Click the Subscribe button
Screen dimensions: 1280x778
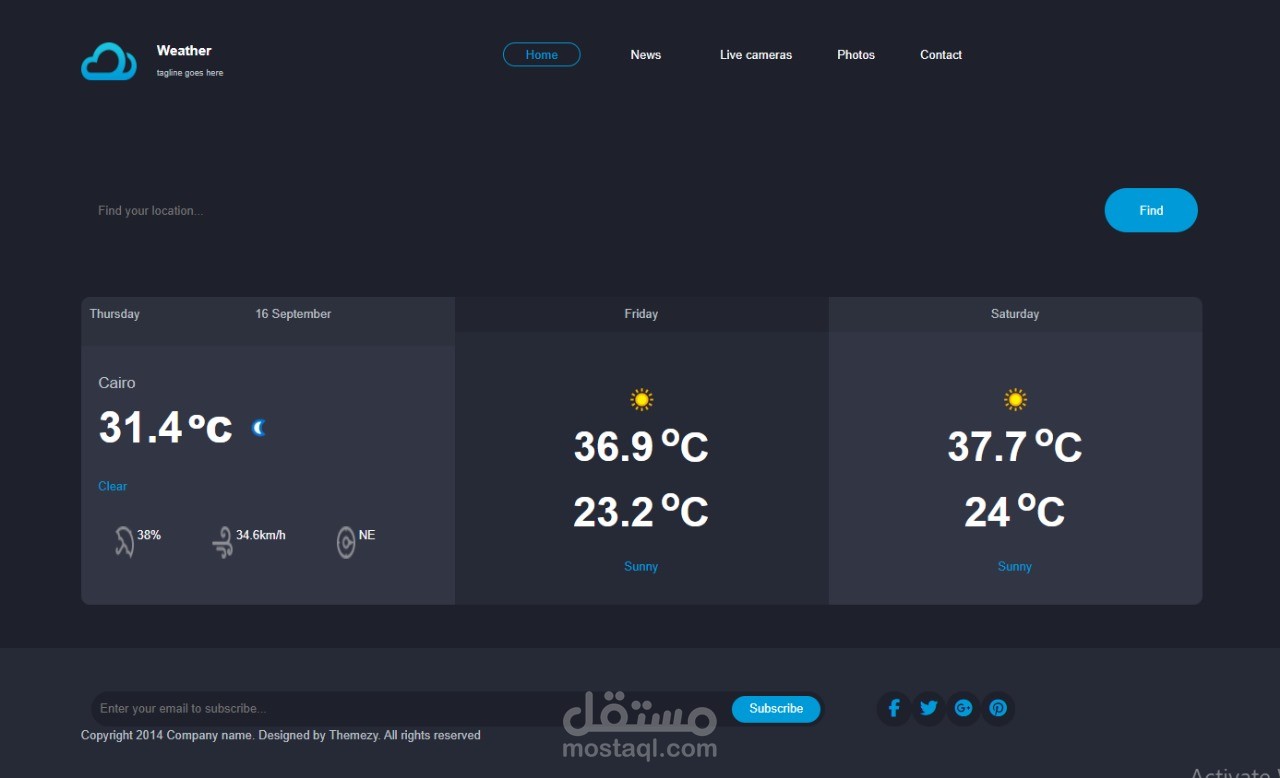click(x=776, y=709)
